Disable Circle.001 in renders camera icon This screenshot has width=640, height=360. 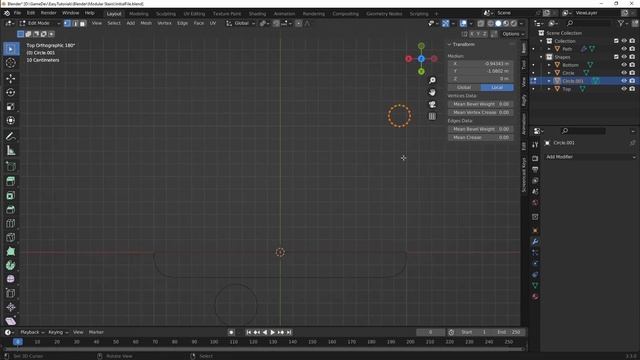(x=632, y=81)
